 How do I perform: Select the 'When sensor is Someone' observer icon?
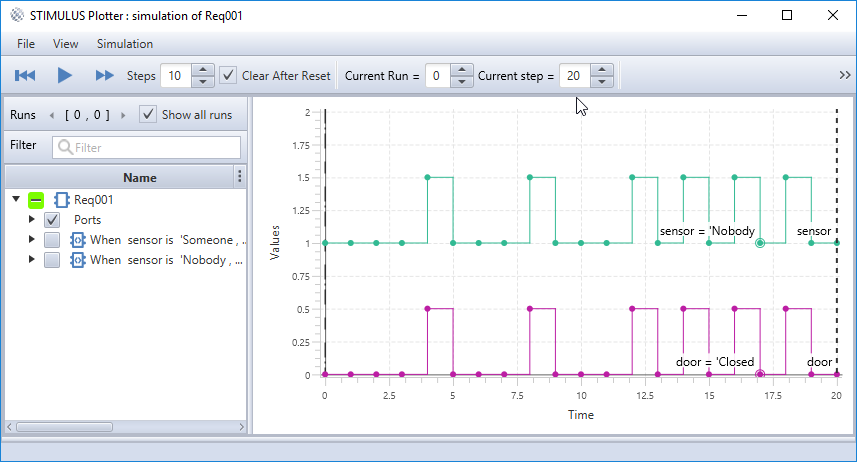(x=78, y=240)
